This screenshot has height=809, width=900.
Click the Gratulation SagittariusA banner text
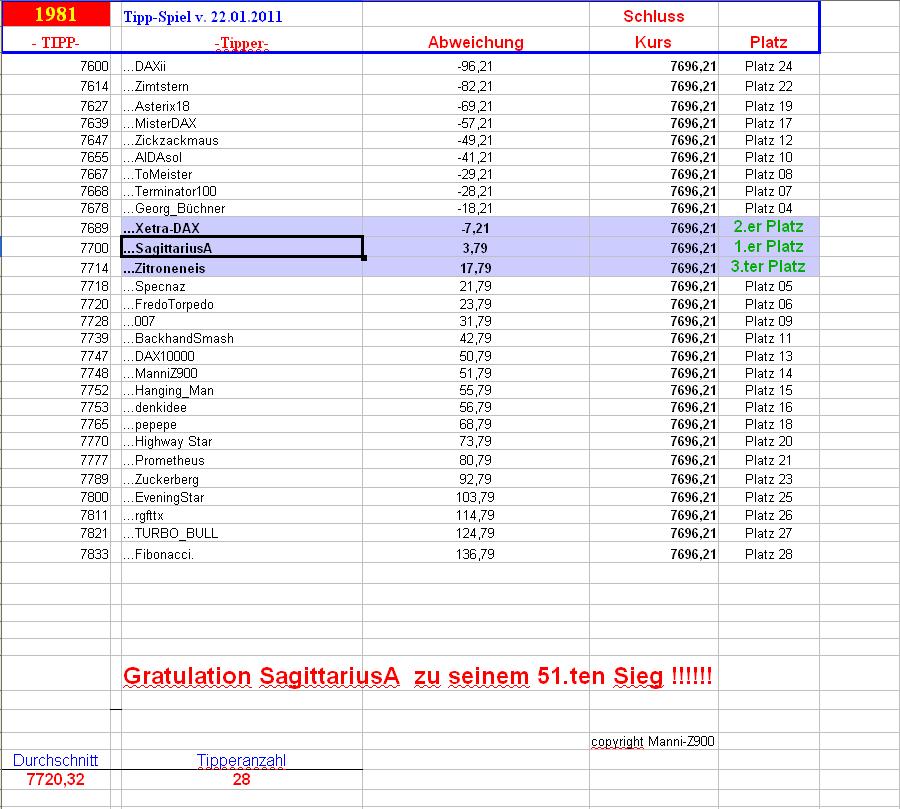click(417, 676)
